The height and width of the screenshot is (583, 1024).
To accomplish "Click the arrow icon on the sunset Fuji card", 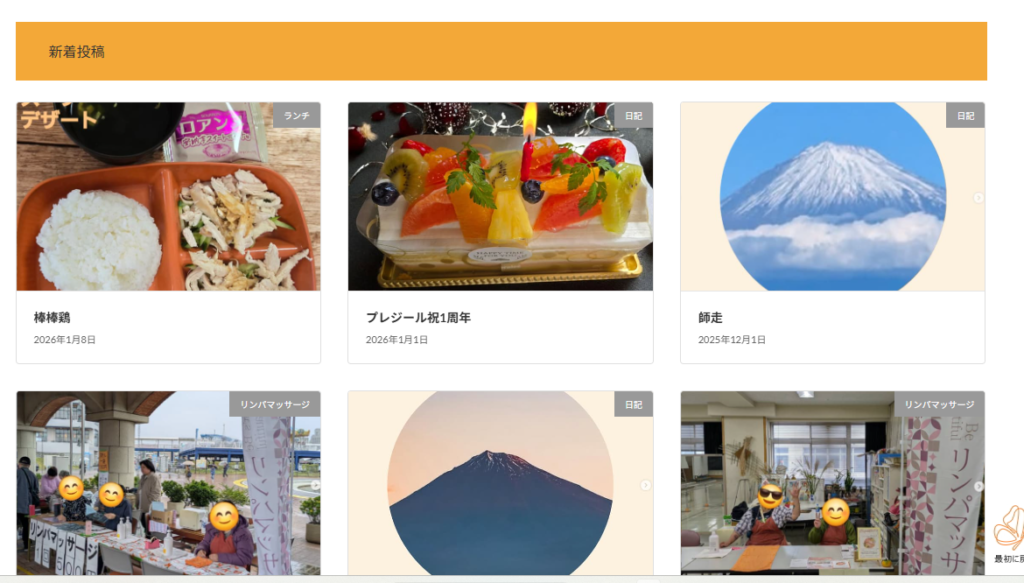I will [x=645, y=485].
